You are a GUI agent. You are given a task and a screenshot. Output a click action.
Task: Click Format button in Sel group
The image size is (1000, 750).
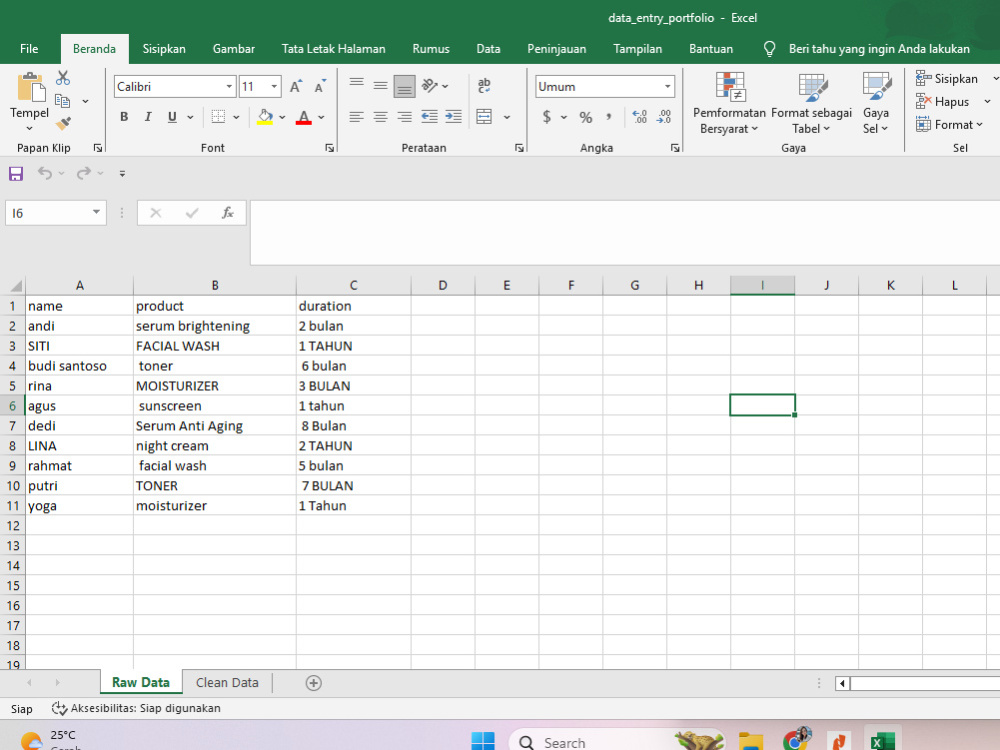(x=948, y=124)
